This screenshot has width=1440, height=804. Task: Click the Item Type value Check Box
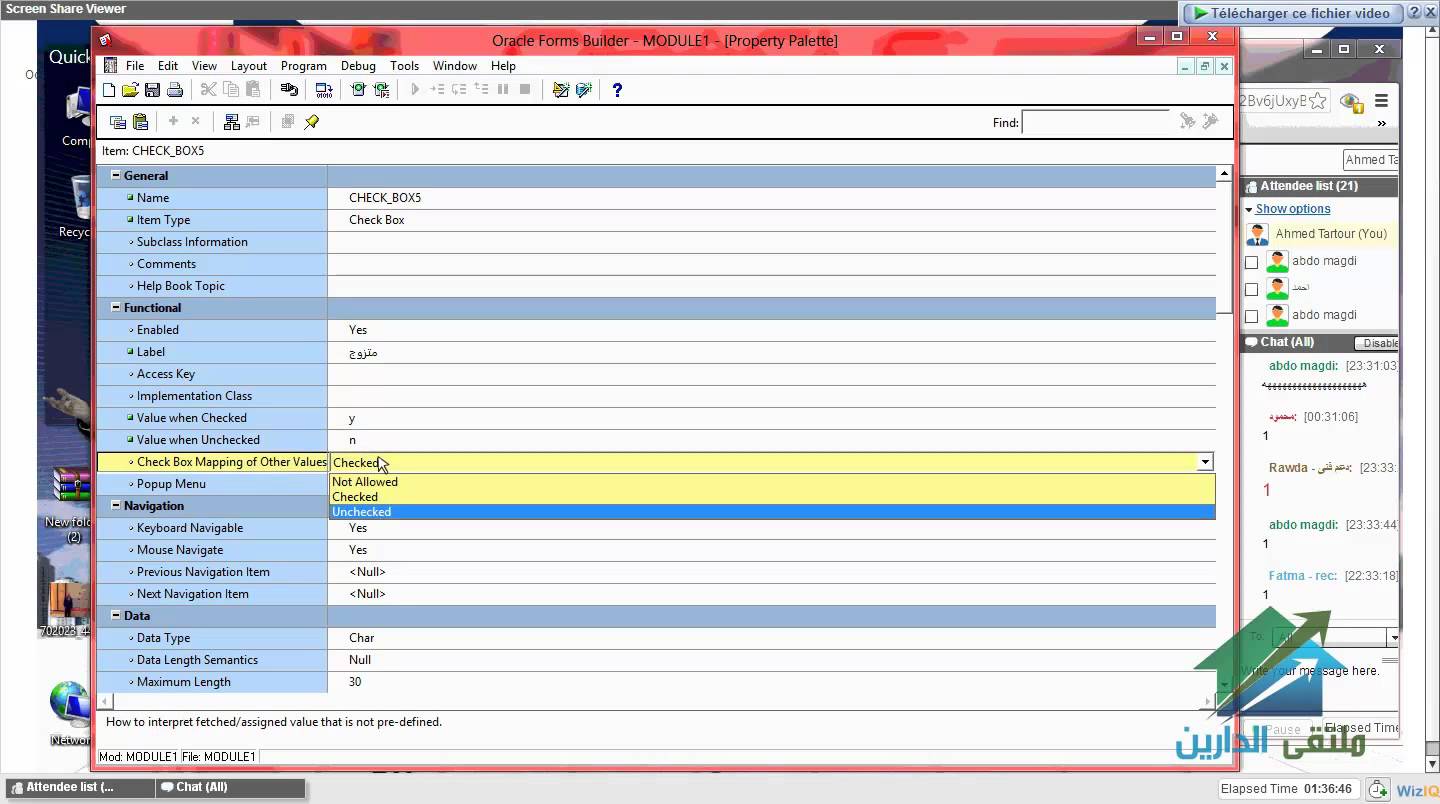(x=377, y=220)
